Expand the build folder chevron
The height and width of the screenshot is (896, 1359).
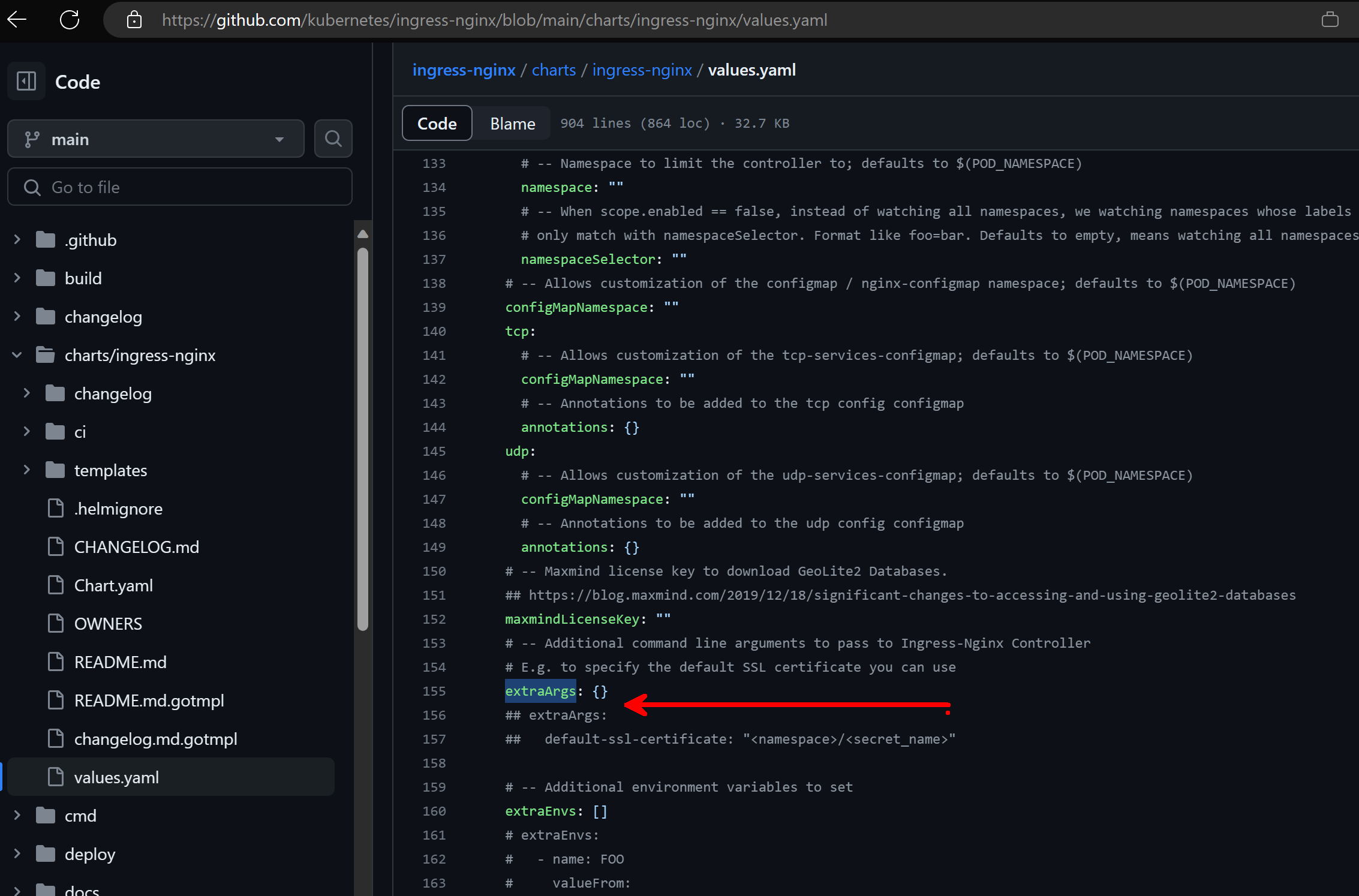click(x=17, y=278)
